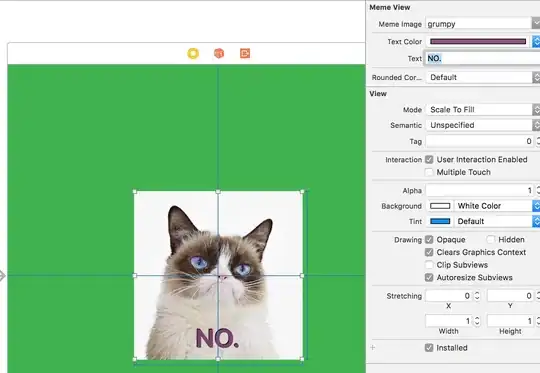This screenshot has height=373, width=540.
Task: Open the Text Color popup arrows
Action: (x=536, y=41)
